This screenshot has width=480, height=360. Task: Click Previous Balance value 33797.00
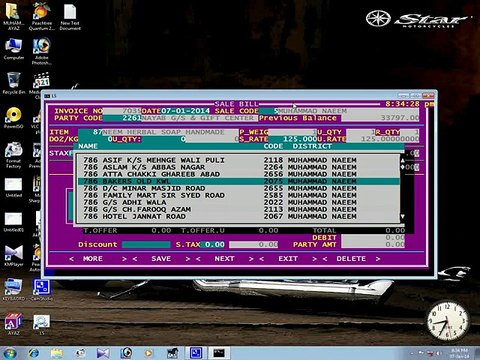pos(380,118)
